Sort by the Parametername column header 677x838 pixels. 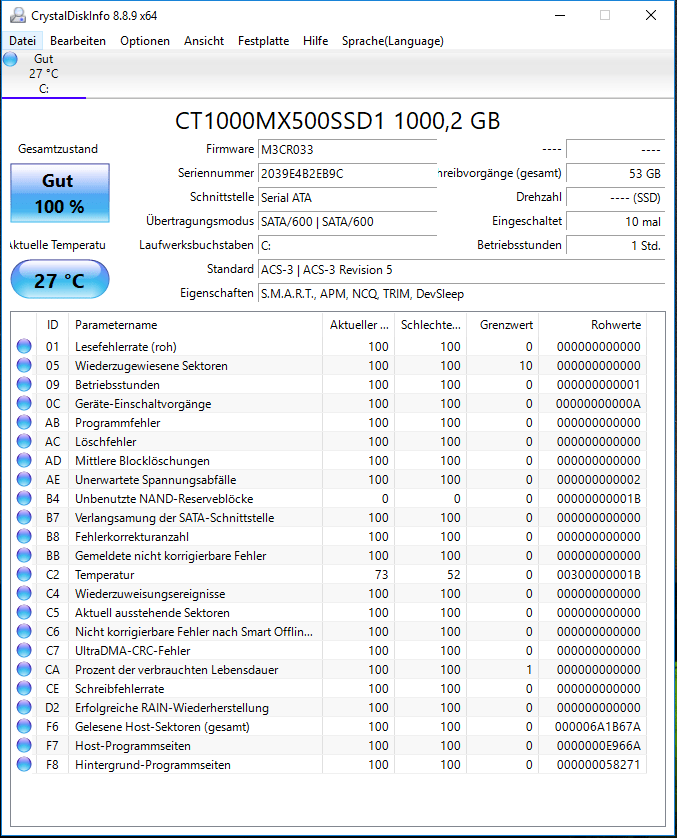point(195,325)
